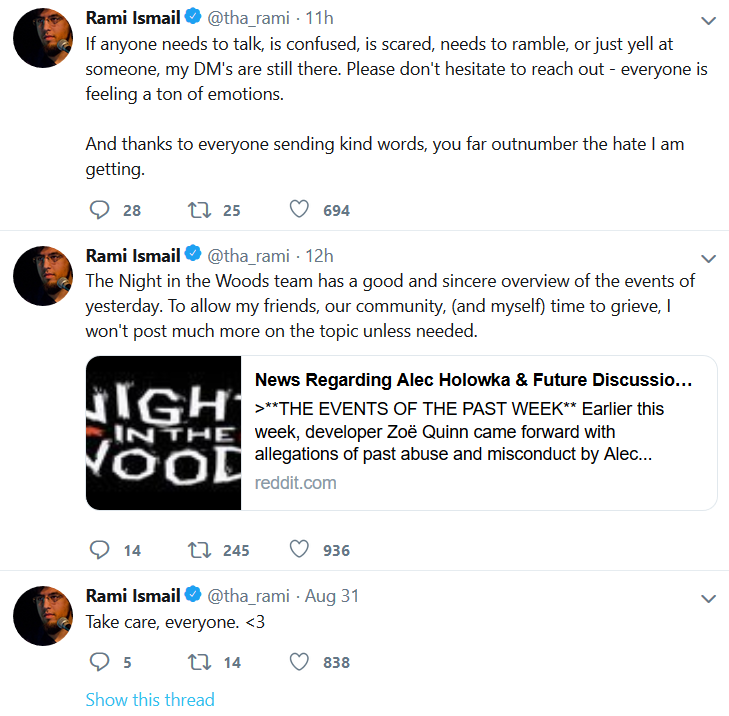This screenshot has height=716, width=729.
Task: Retweet the Aug 31 tweet
Action: click(199, 662)
